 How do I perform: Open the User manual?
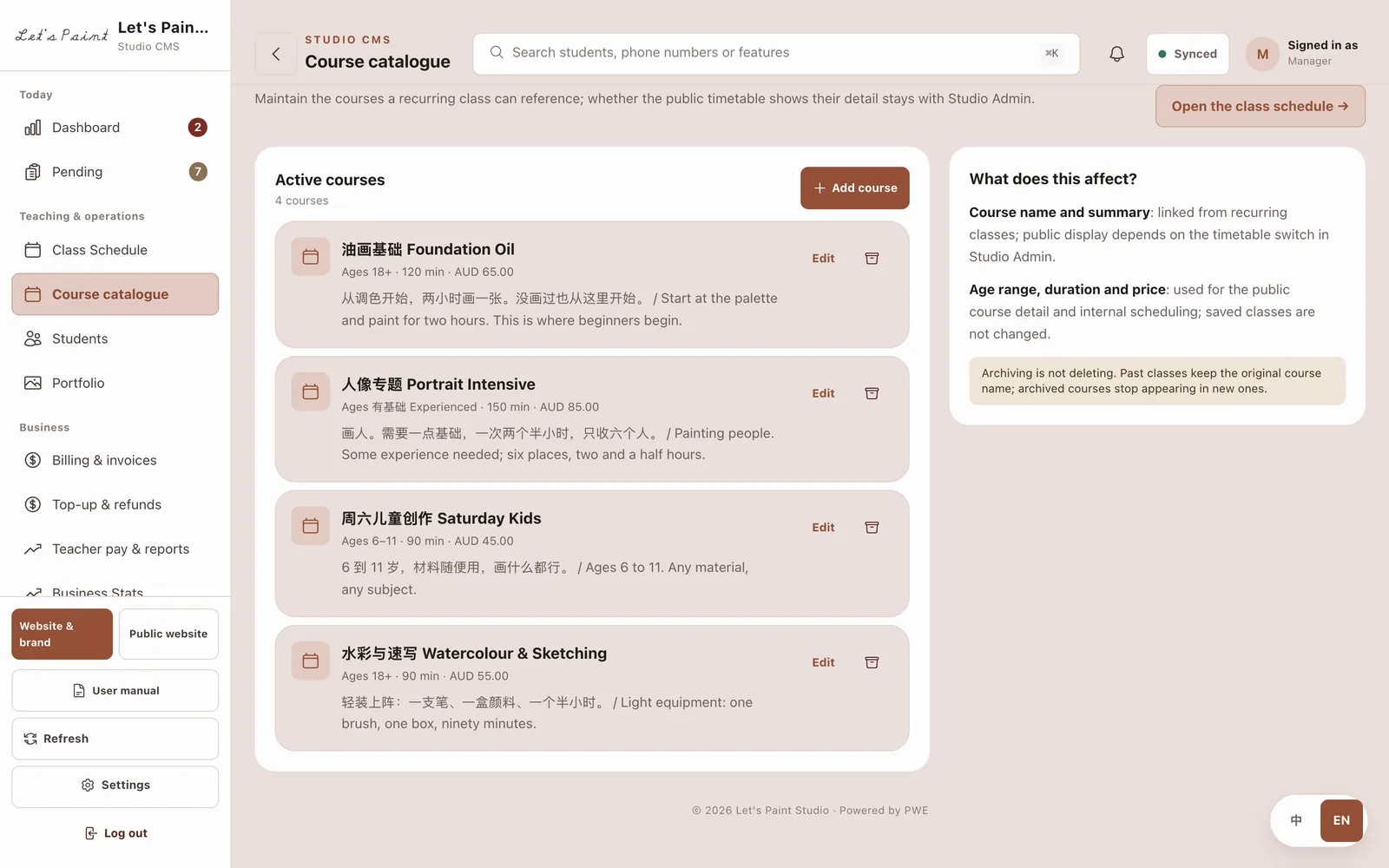(x=115, y=691)
